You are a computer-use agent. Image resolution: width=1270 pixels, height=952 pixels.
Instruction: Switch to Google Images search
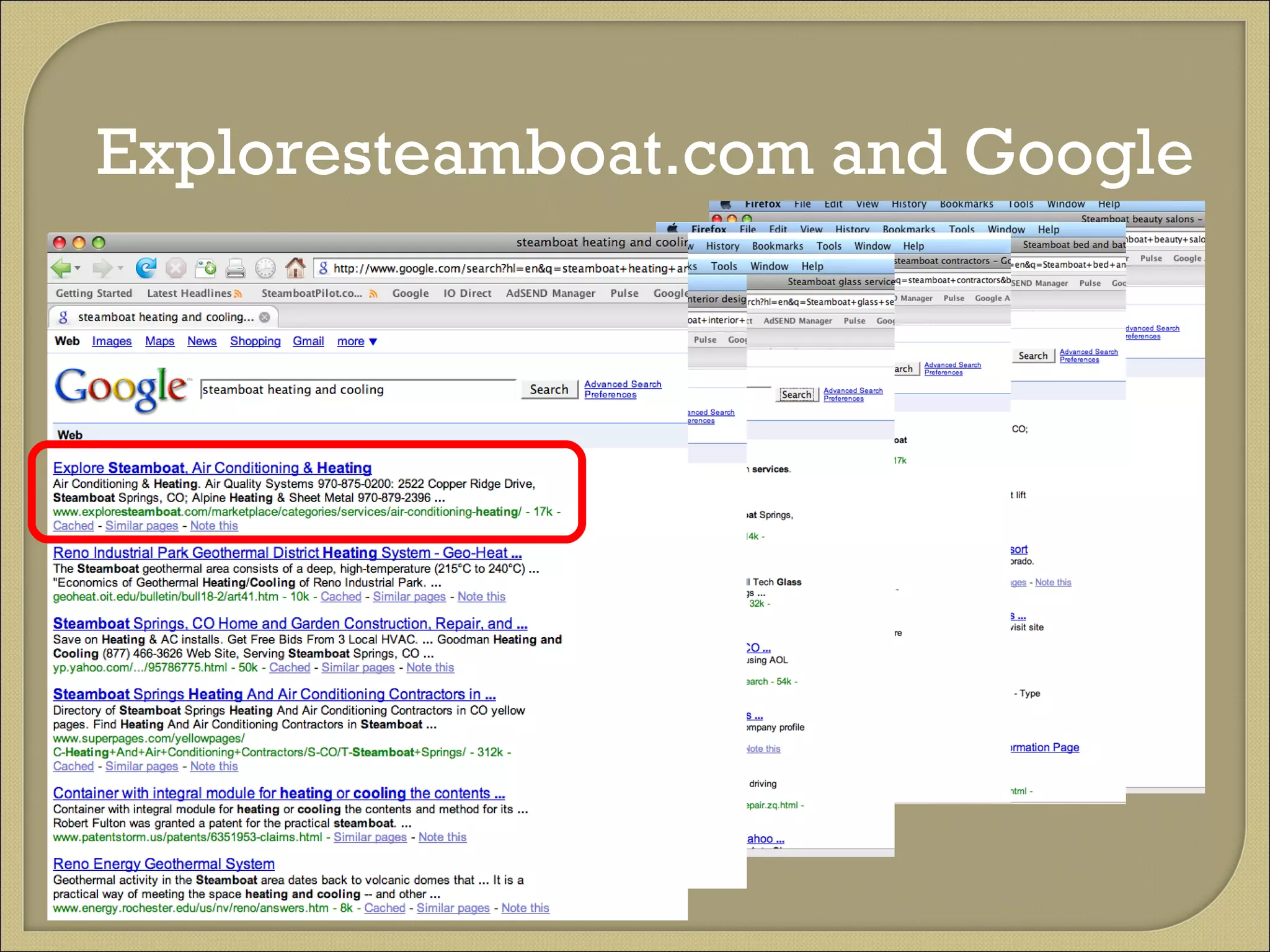[112, 342]
